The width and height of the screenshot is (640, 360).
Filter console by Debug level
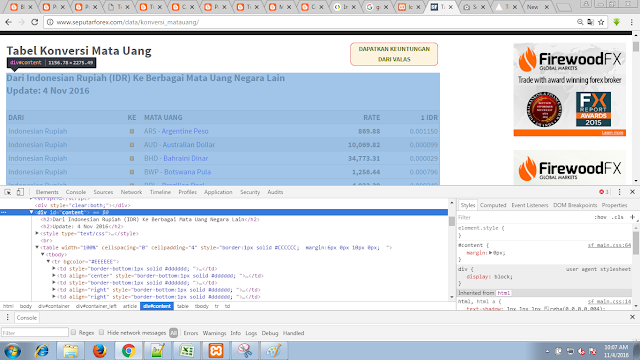point(270,333)
